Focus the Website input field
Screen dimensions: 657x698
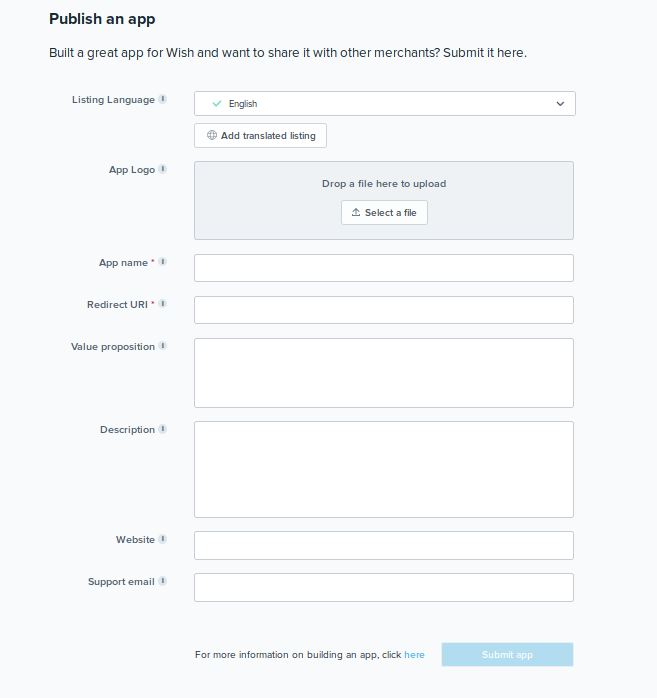[x=384, y=545]
